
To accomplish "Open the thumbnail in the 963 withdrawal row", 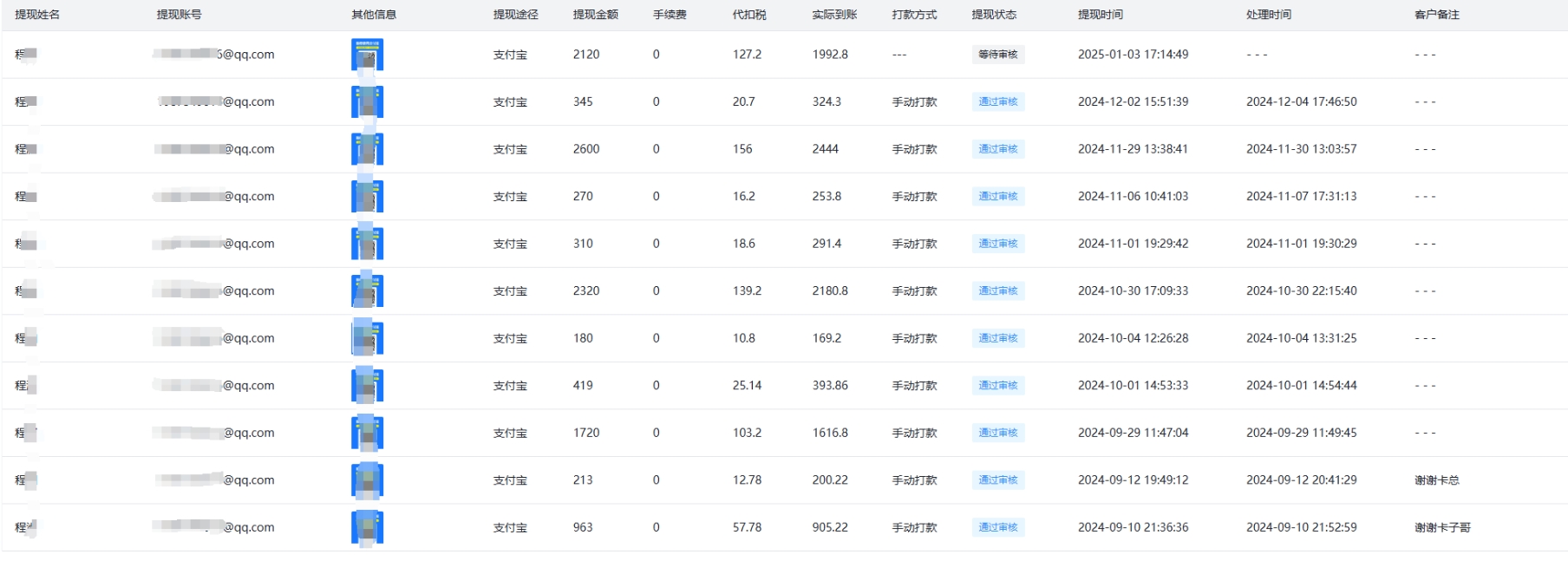I will [x=367, y=528].
